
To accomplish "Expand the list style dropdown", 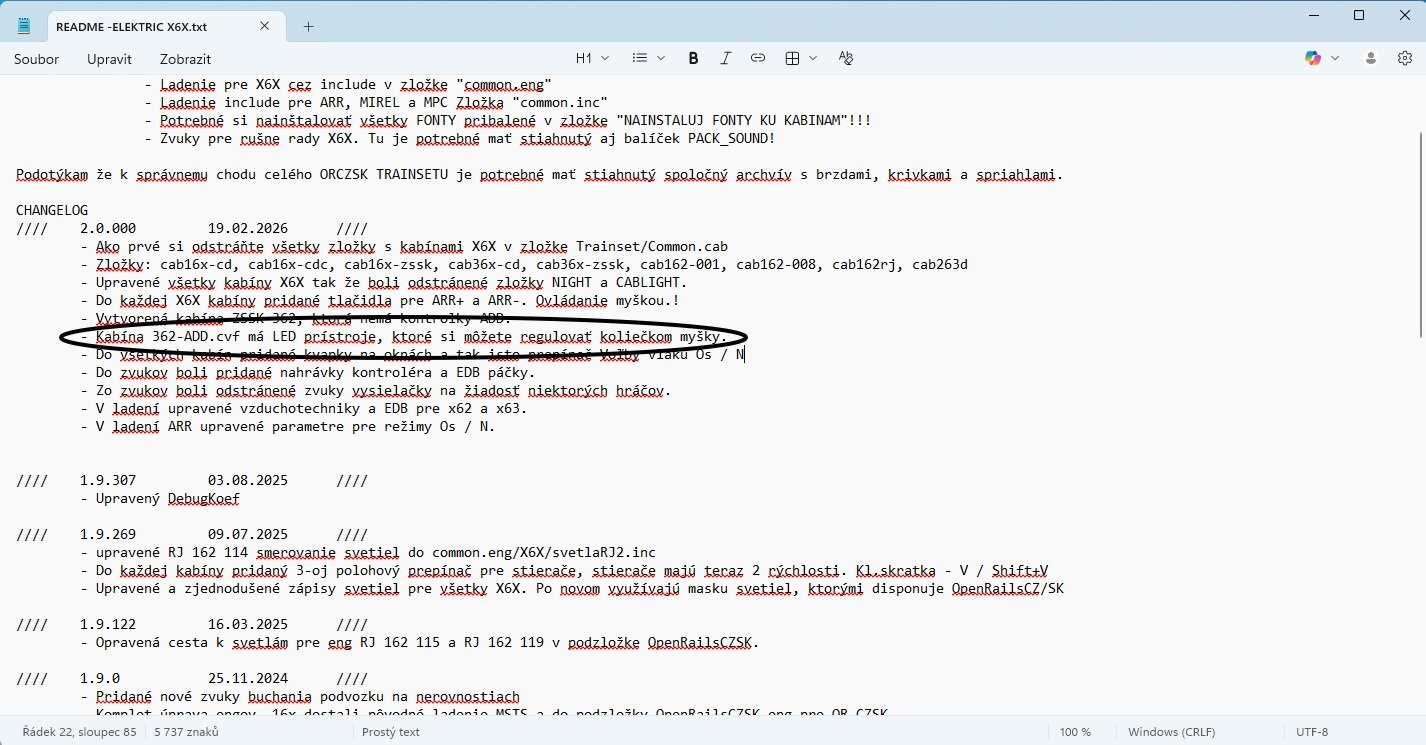I will (x=648, y=59).
